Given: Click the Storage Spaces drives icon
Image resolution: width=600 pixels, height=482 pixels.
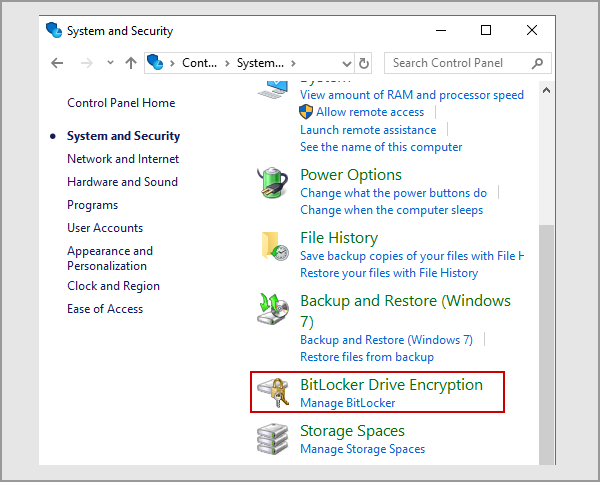Looking at the screenshot, I should click(272, 439).
